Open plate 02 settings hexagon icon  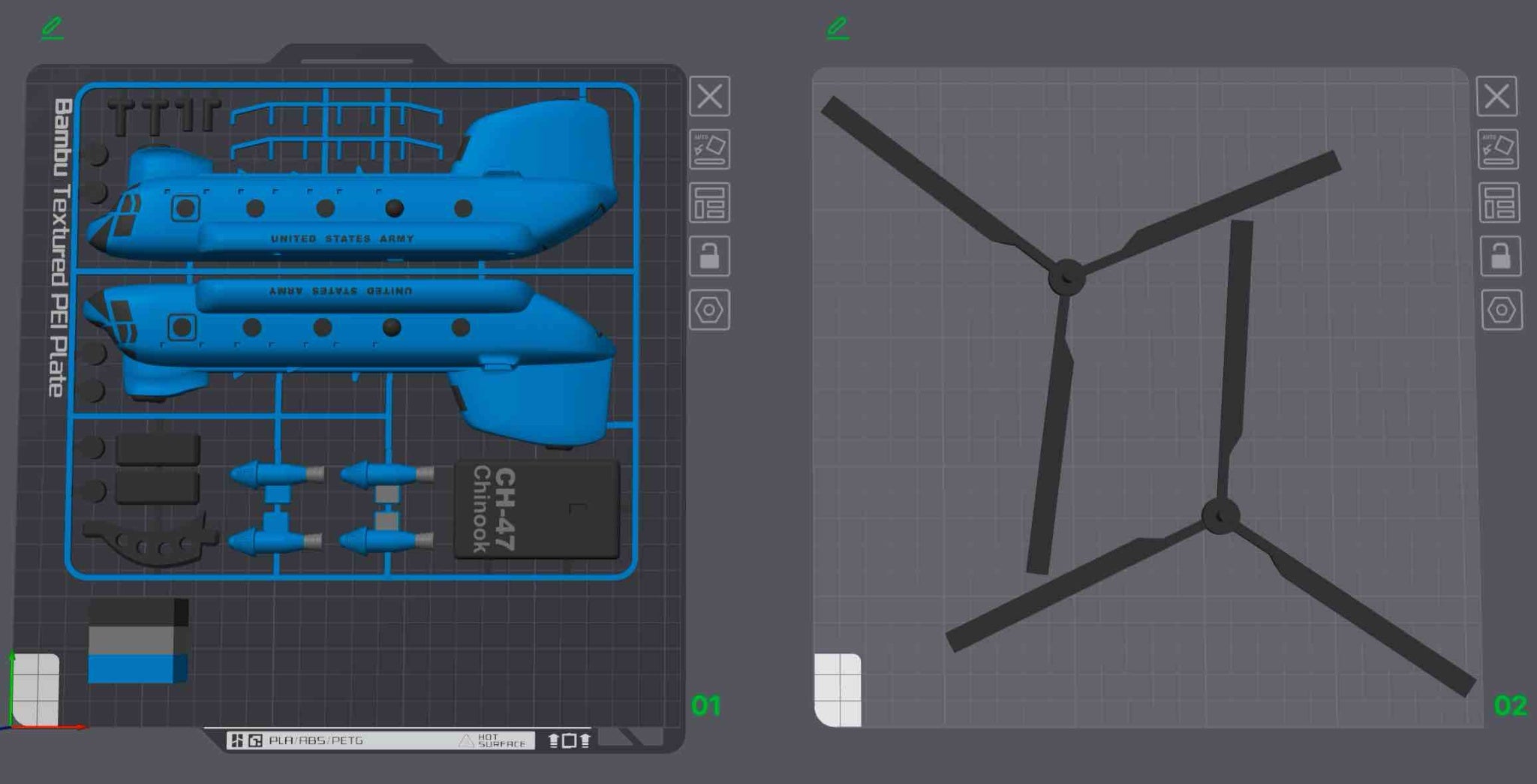pyautogui.click(x=1502, y=310)
